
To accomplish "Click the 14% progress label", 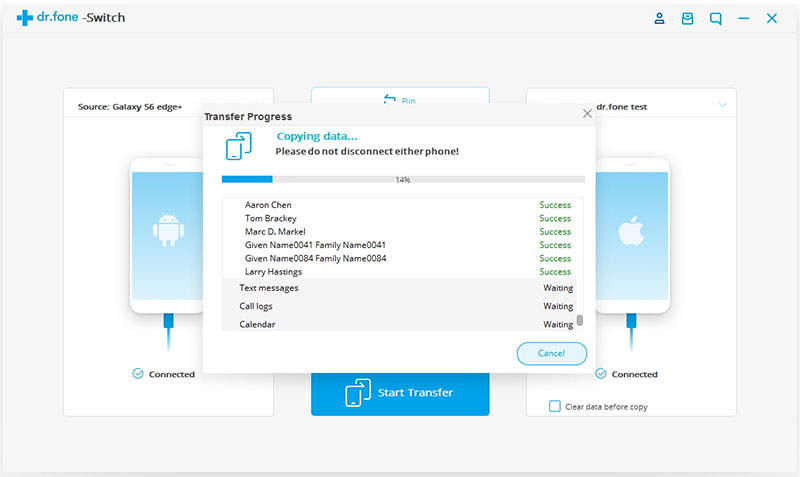I will tap(403, 180).
